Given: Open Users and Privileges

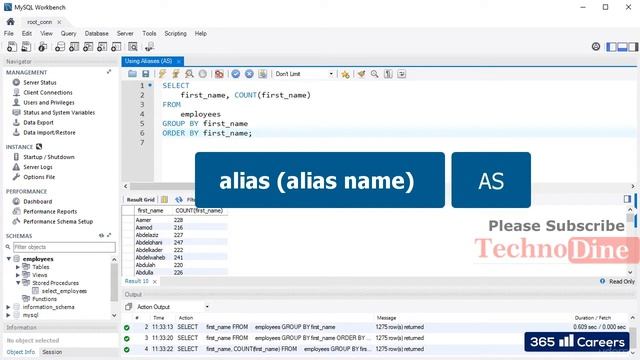Looking at the screenshot, I should point(49,102).
